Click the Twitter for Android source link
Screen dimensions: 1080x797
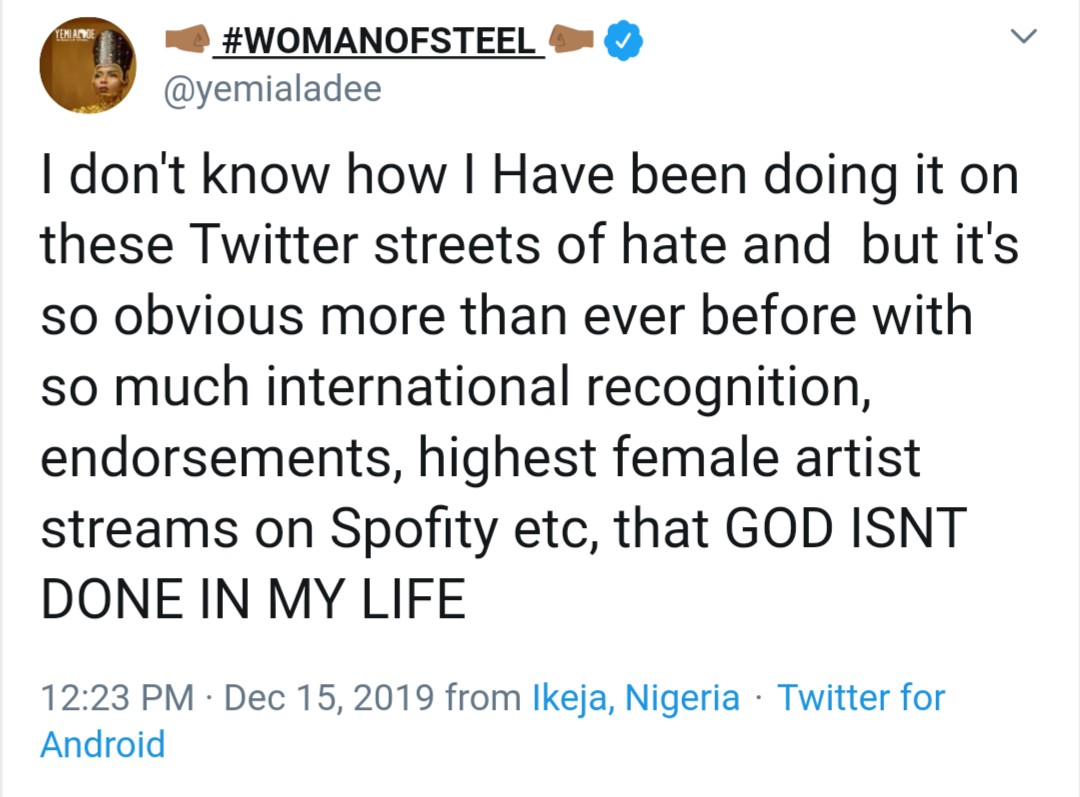click(861, 698)
